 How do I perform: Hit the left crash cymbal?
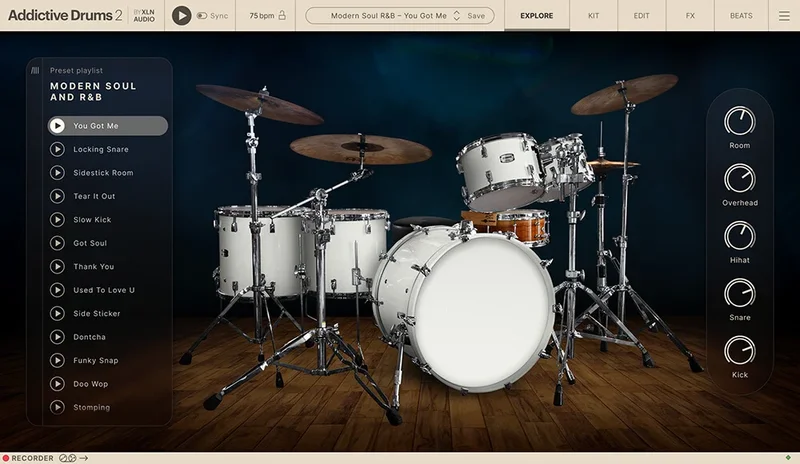259,104
